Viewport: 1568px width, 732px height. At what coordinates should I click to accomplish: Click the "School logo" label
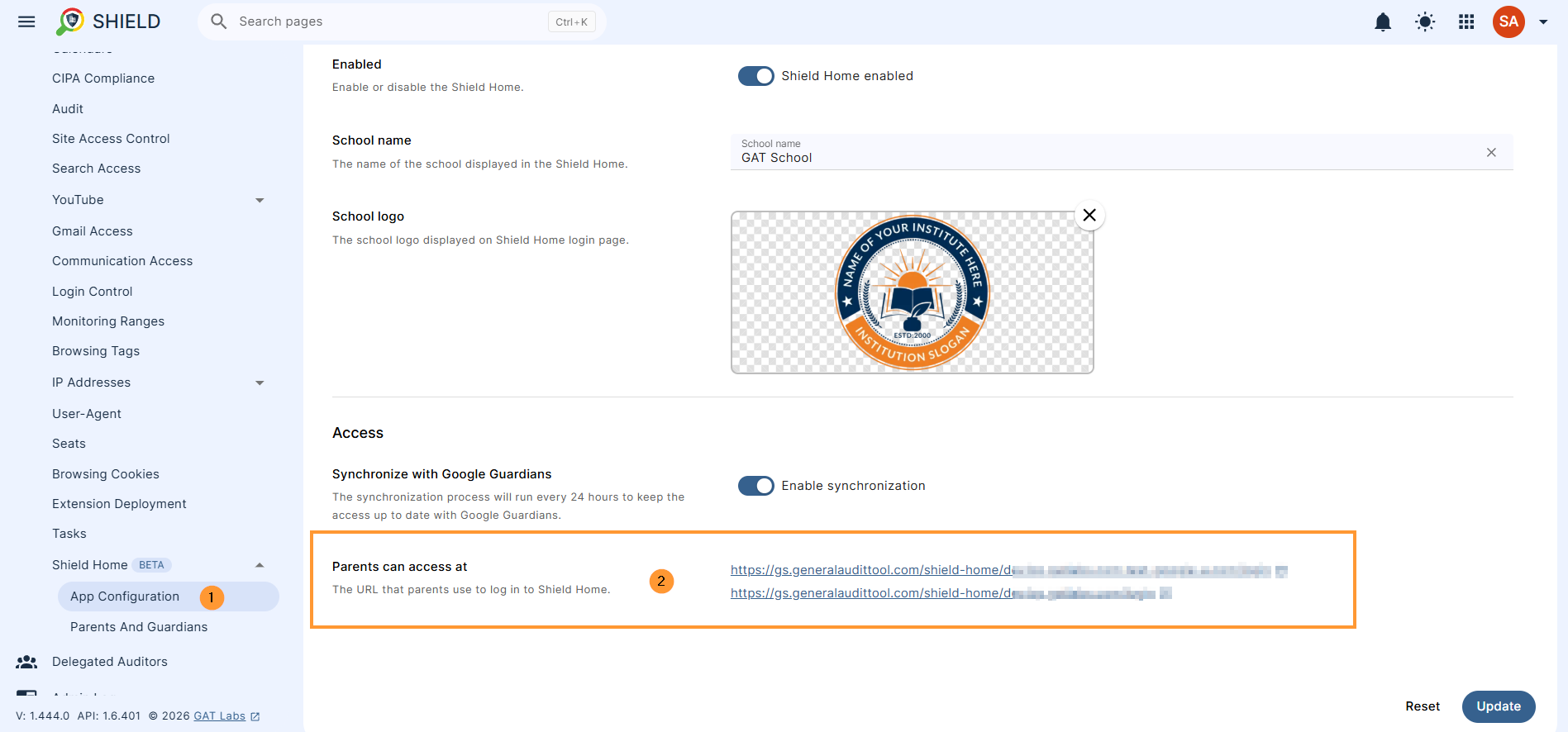pyautogui.click(x=368, y=216)
